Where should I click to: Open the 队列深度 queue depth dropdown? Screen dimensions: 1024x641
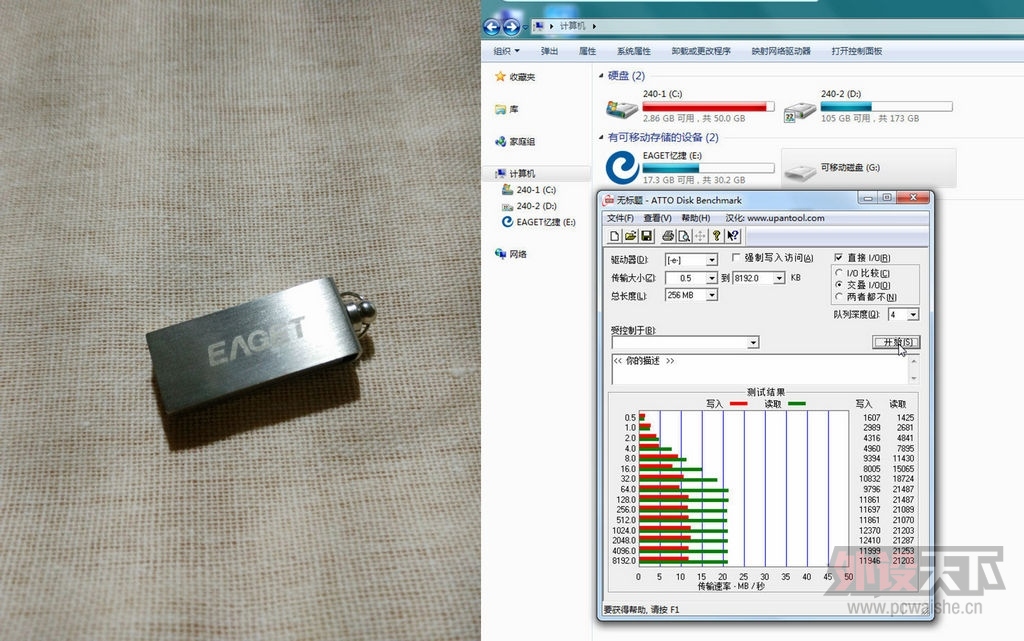click(913, 315)
